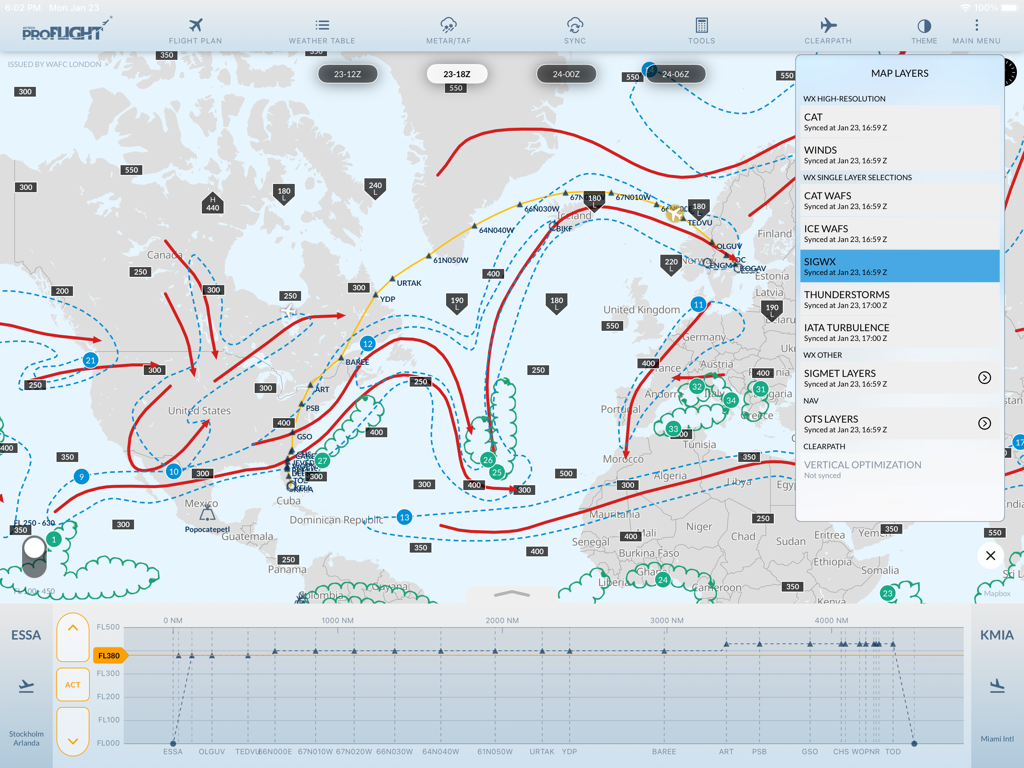Open the Weather Table
Screen dimensions: 1024x768
tap(322, 30)
